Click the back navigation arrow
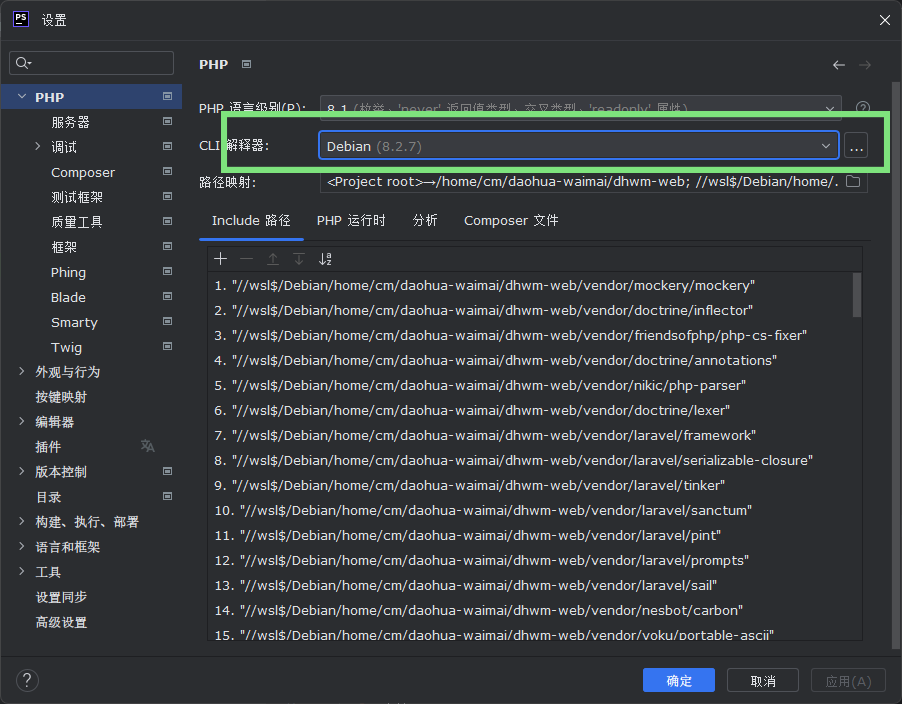Viewport: 902px width, 704px height. click(839, 65)
